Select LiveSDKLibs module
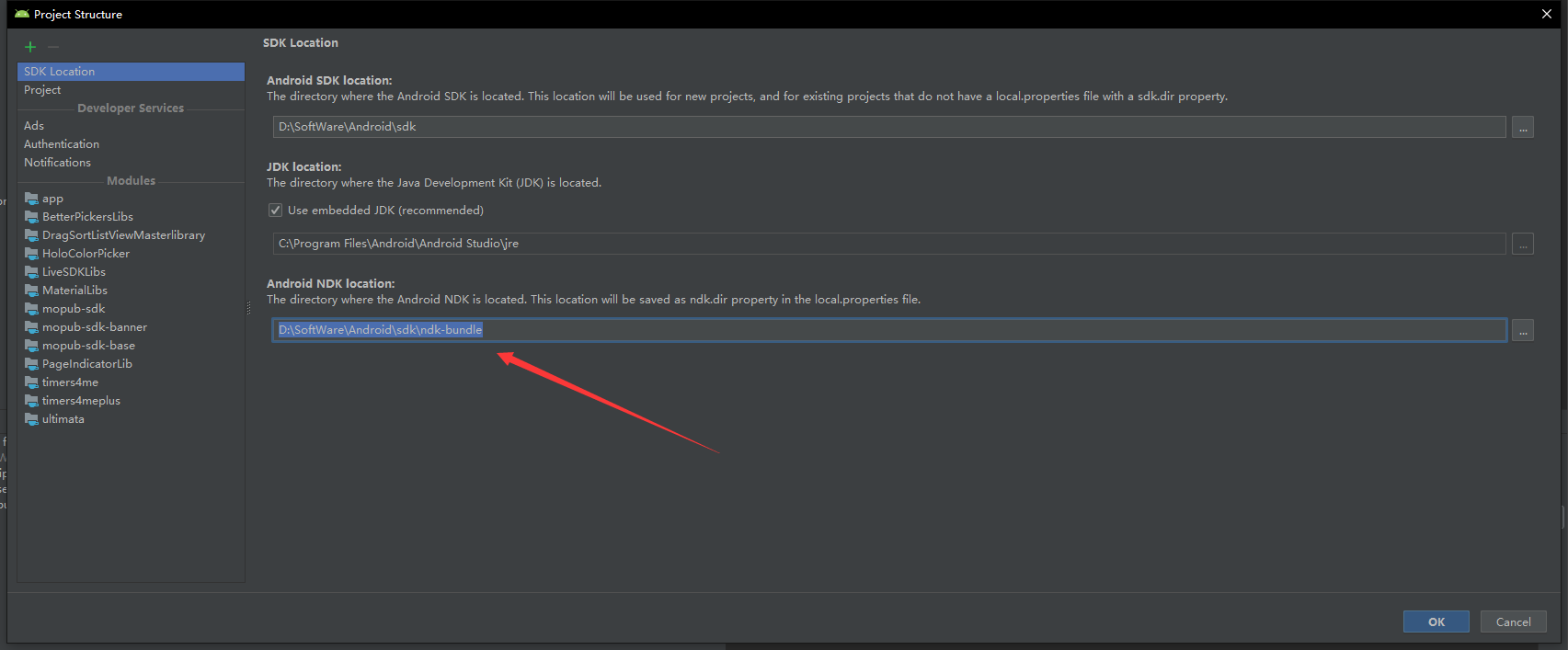This screenshot has height=650, width=1568. click(131, 272)
